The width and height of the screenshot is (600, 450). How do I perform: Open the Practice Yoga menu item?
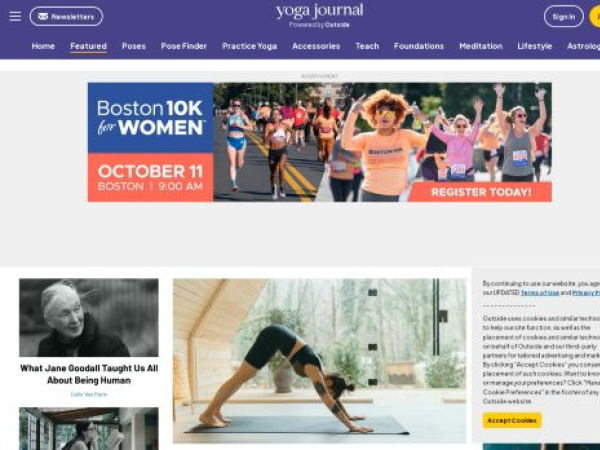coord(249,46)
